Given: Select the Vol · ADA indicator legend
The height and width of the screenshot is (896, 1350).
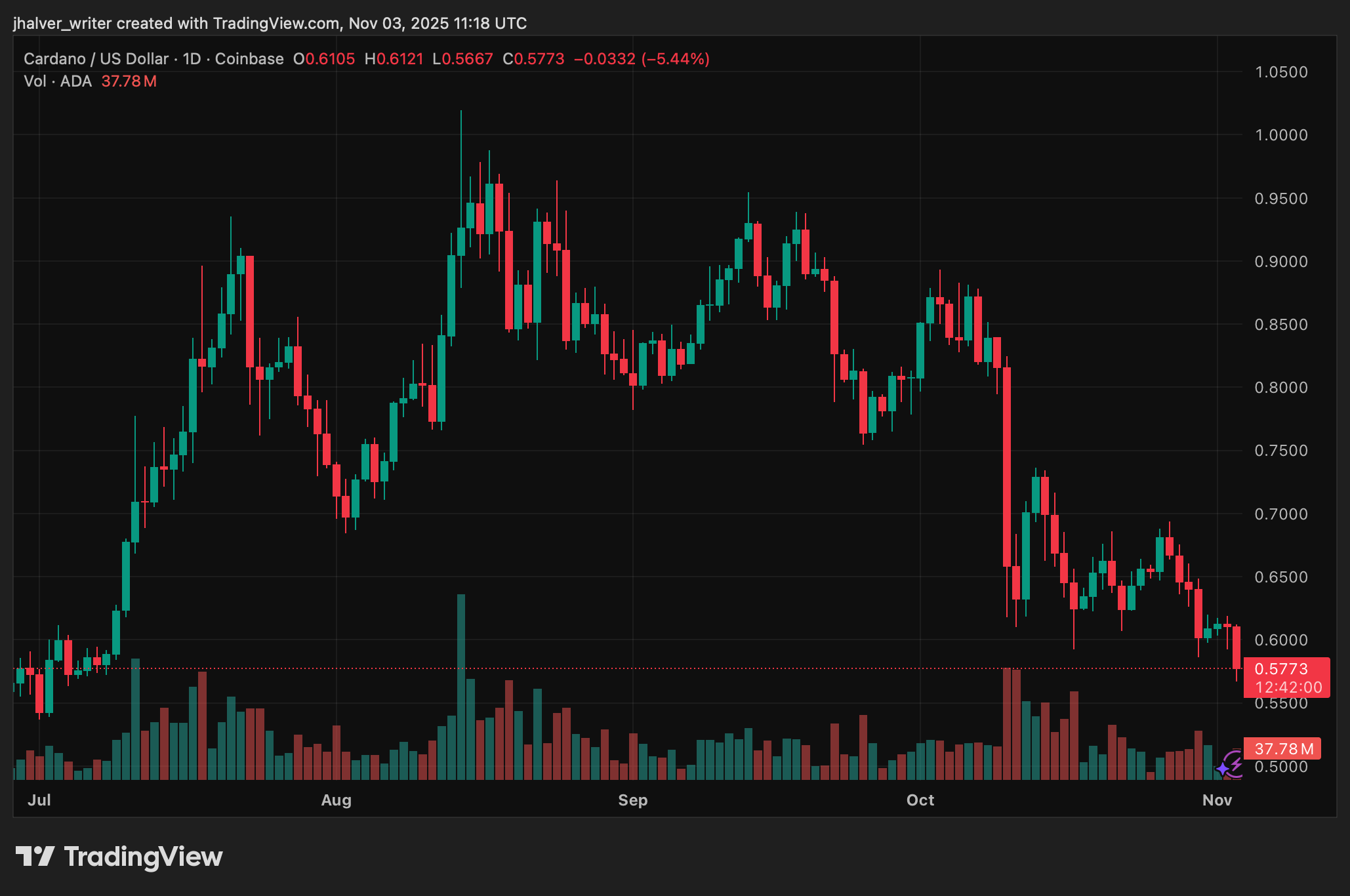Looking at the screenshot, I should (x=58, y=81).
